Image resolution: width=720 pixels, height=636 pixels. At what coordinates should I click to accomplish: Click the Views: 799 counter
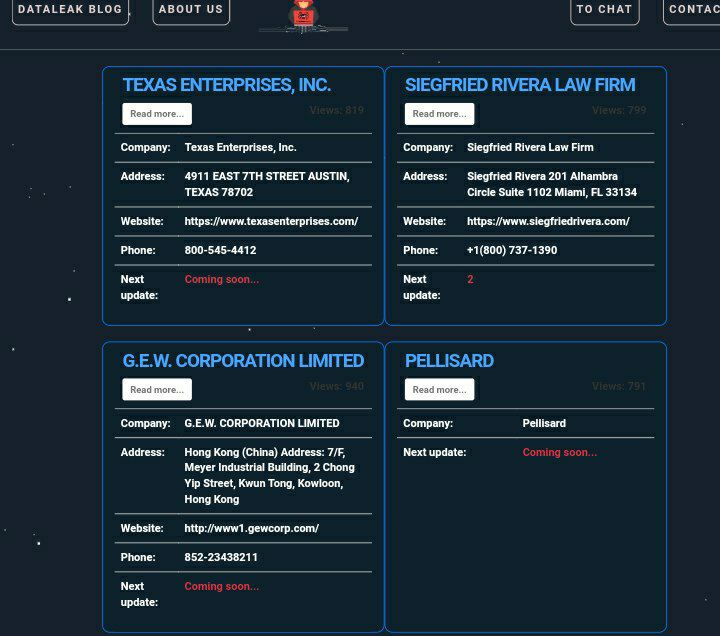tap(619, 110)
